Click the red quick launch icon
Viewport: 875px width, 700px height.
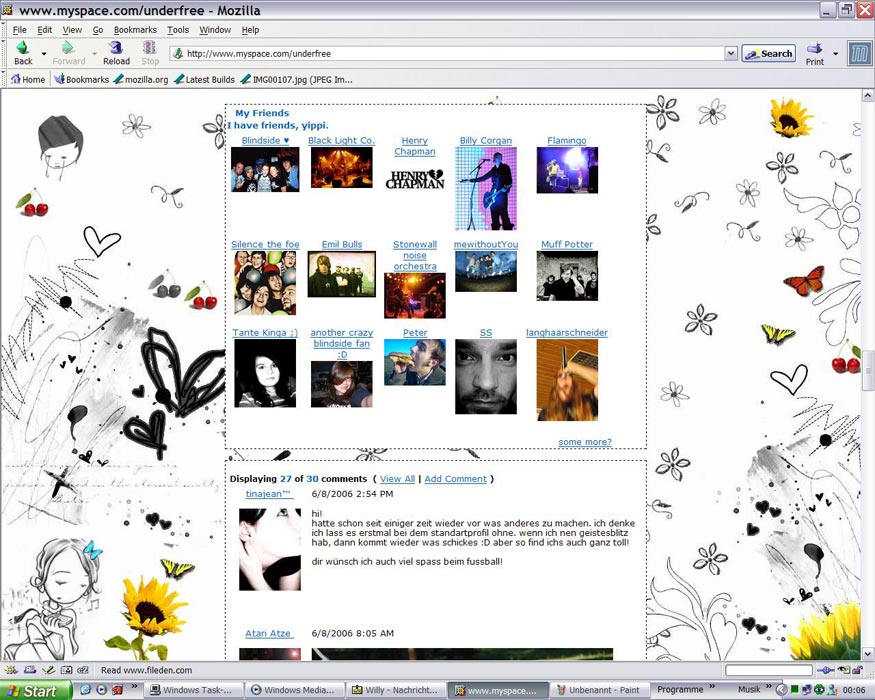[x=118, y=690]
